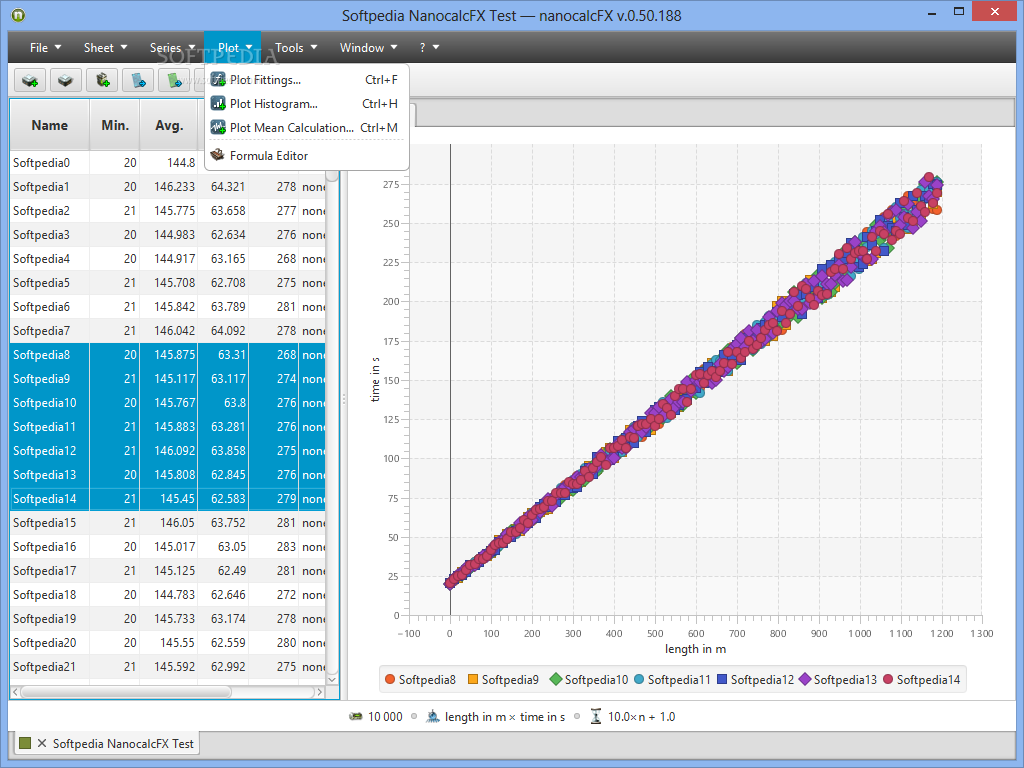Image resolution: width=1024 pixels, height=768 pixels.
Task: Select the Softpedia3 row
Action: point(168,234)
